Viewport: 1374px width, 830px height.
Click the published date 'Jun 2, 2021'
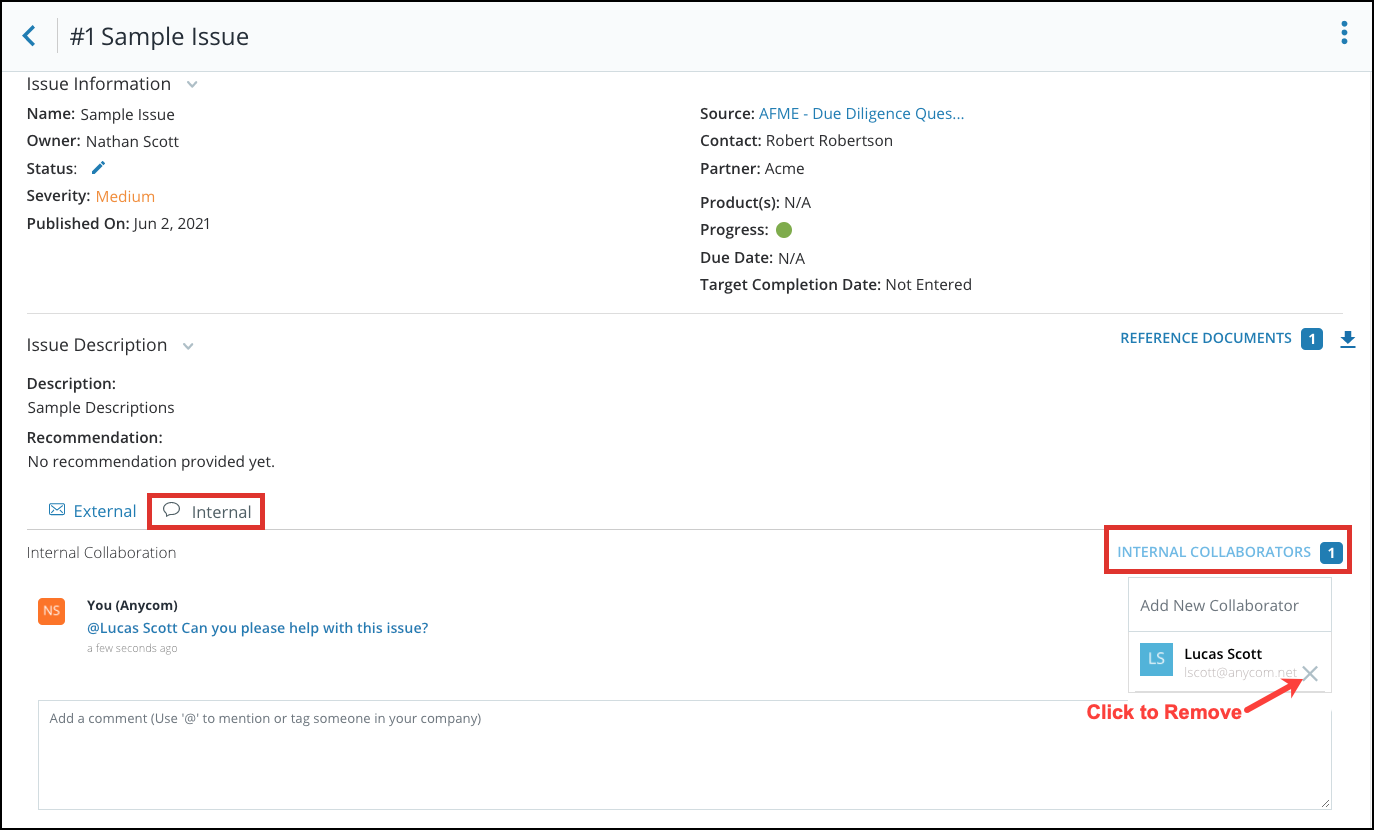coord(172,224)
